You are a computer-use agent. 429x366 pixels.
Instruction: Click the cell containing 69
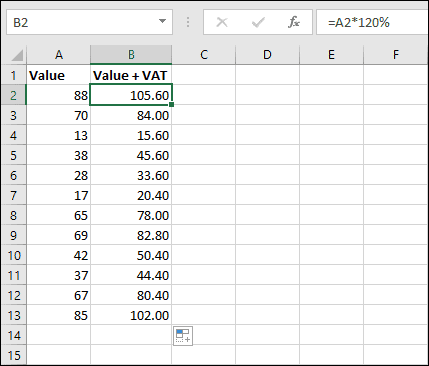point(59,235)
